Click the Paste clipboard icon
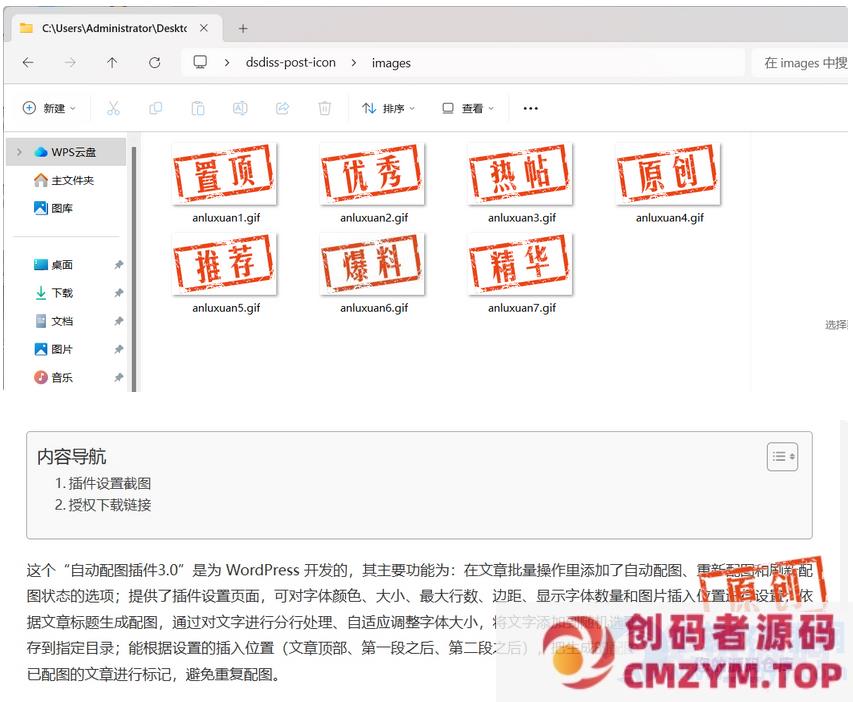Viewport: 853px width, 702px height. pos(198,108)
